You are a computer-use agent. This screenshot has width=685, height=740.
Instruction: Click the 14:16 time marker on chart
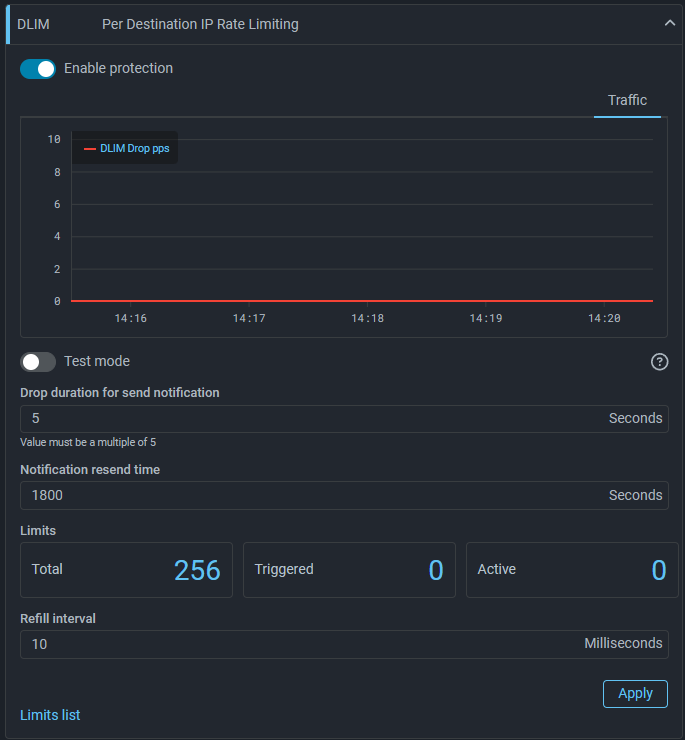[x=131, y=318]
